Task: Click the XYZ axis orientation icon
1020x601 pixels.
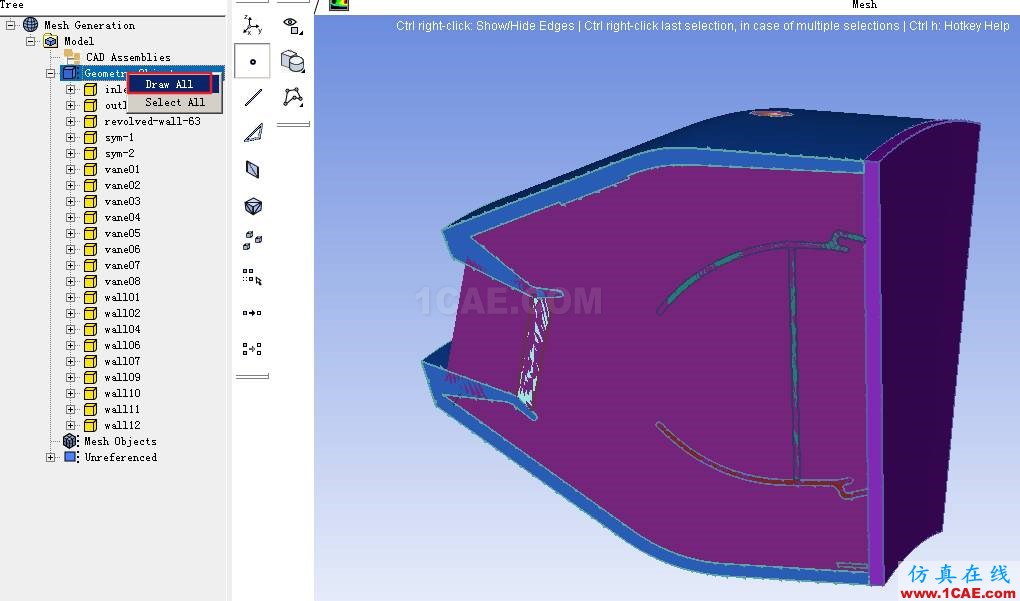Action: (252, 25)
